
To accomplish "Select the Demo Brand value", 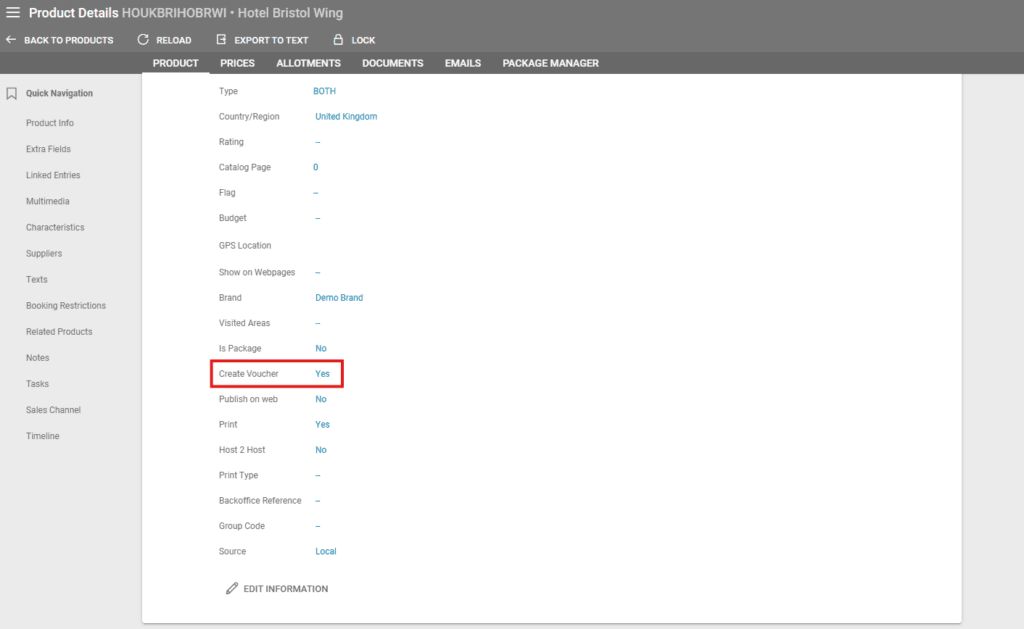I will point(339,298).
